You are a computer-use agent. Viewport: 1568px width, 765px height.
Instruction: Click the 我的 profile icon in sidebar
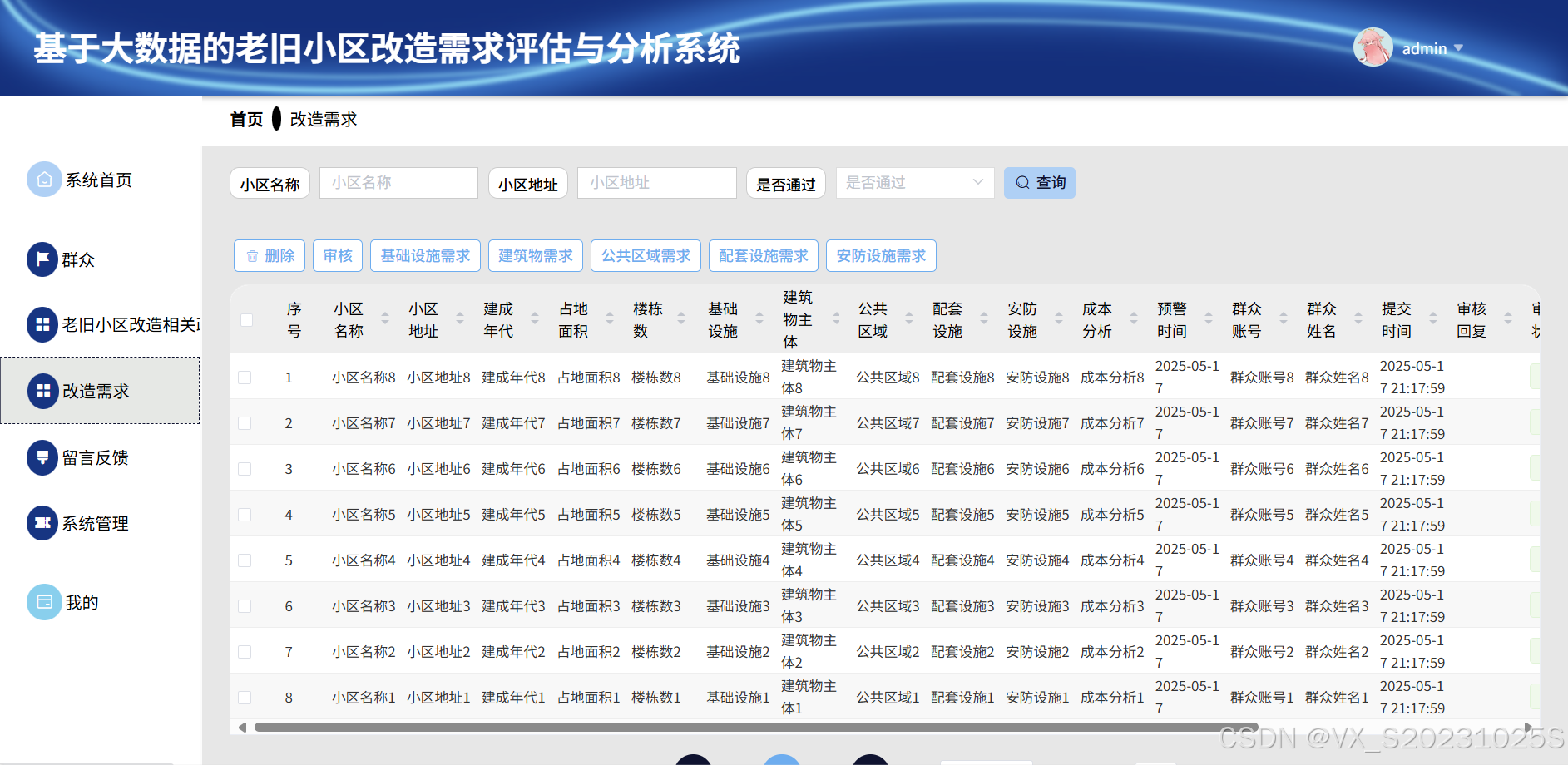tap(44, 602)
